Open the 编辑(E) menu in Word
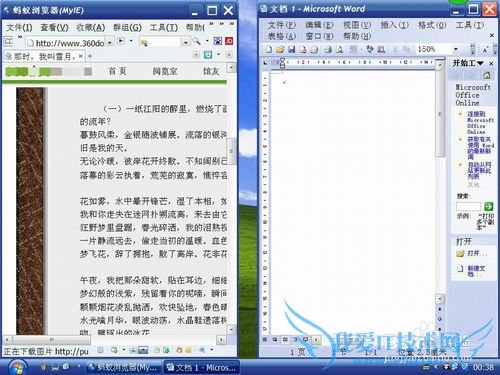This screenshot has width=500, height=375. coord(319,25)
